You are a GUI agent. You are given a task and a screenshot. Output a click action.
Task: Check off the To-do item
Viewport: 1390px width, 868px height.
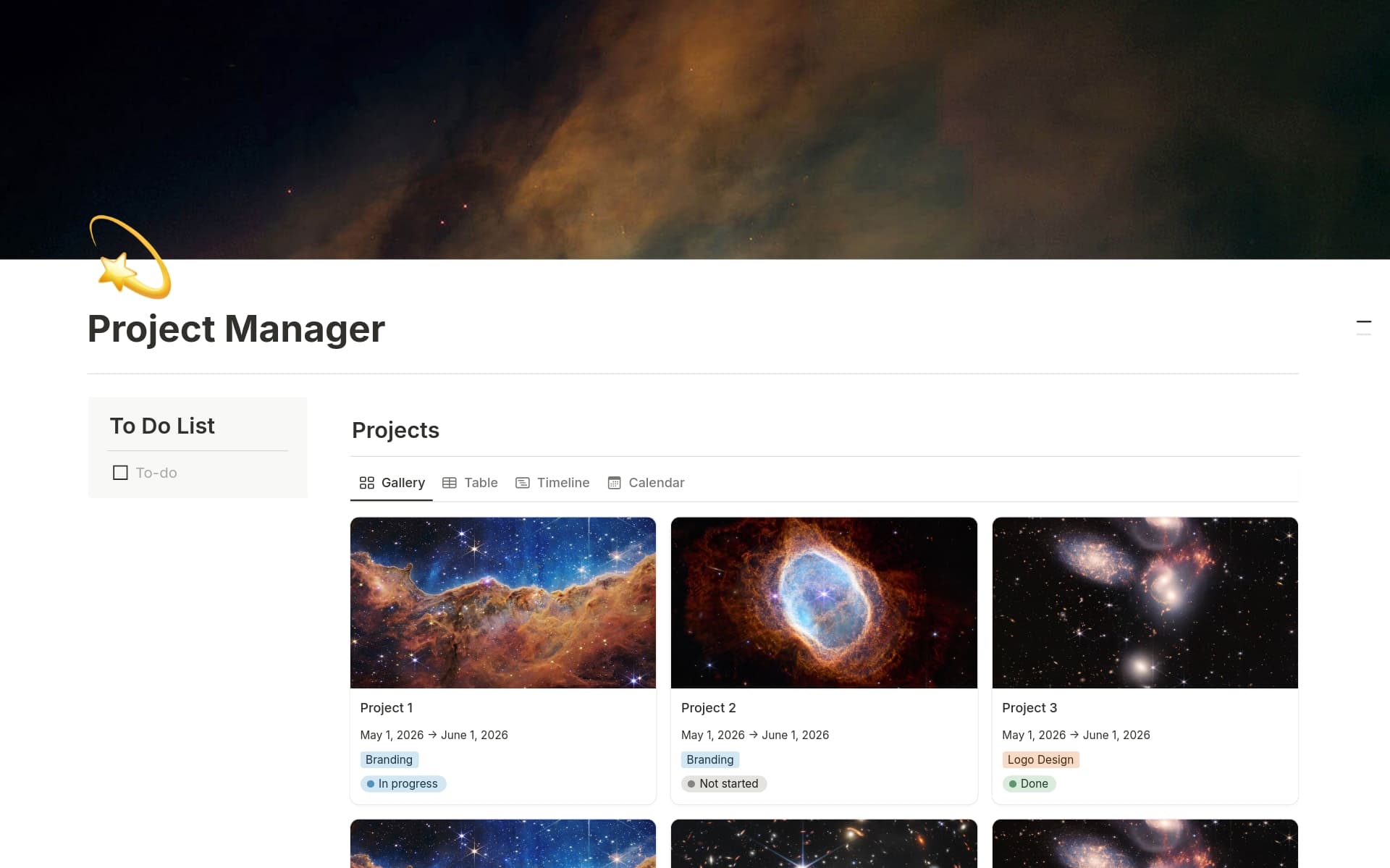(x=120, y=472)
